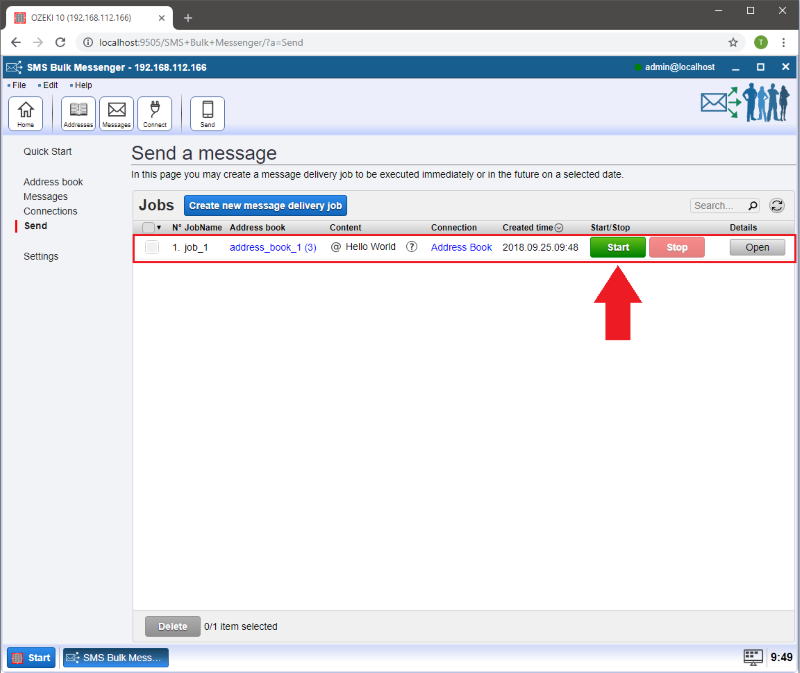Open the address_book_1 (3) link
Image resolution: width=800 pixels, height=673 pixels.
(x=273, y=247)
